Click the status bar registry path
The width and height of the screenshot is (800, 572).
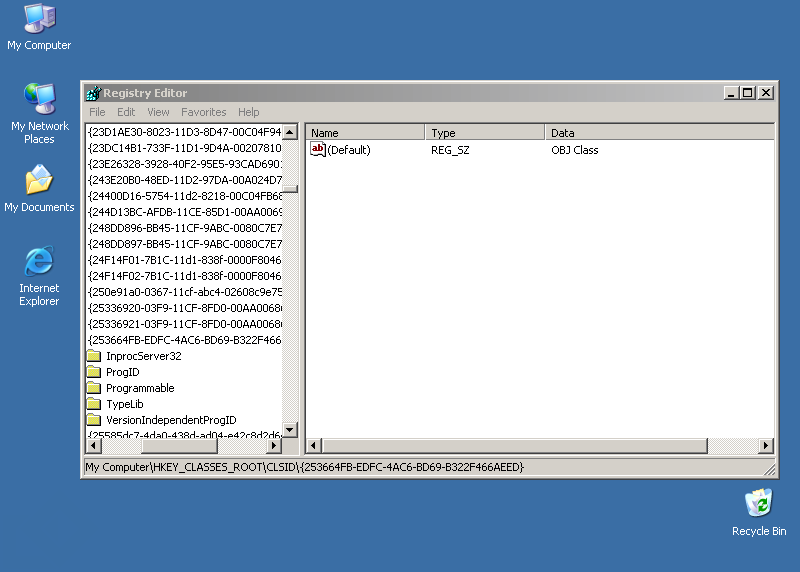tap(305, 467)
